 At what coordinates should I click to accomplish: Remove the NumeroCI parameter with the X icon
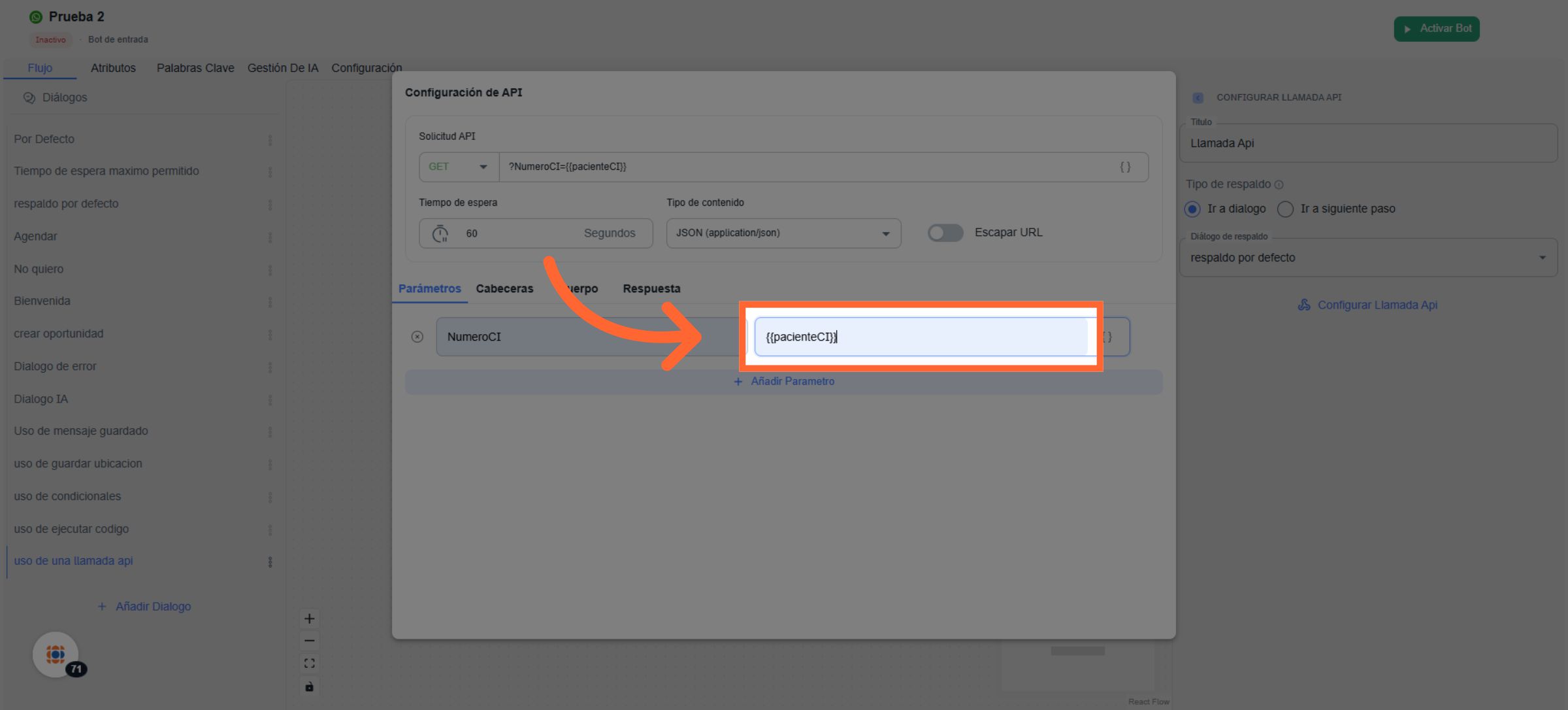[x=417, y=337]
